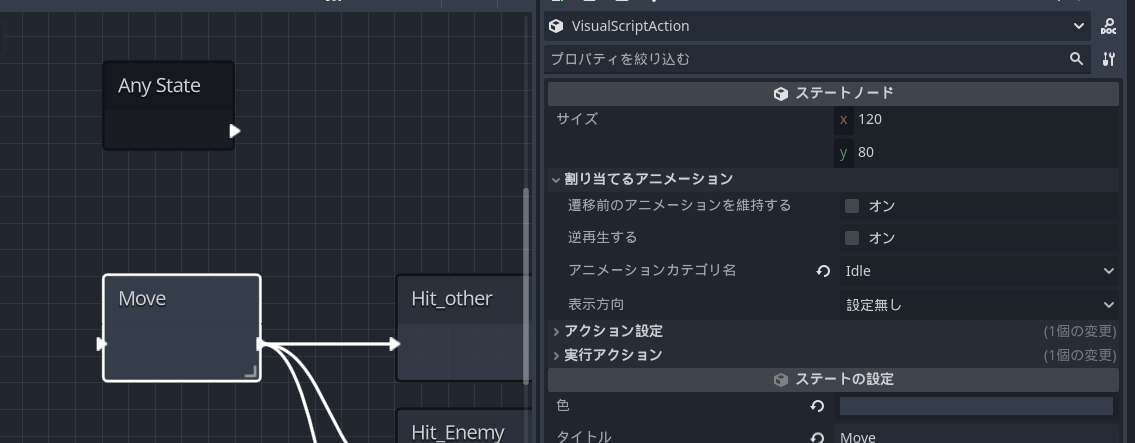Click Any State node output arrow
Viewport: 1135px width, 443px height.
235,131
